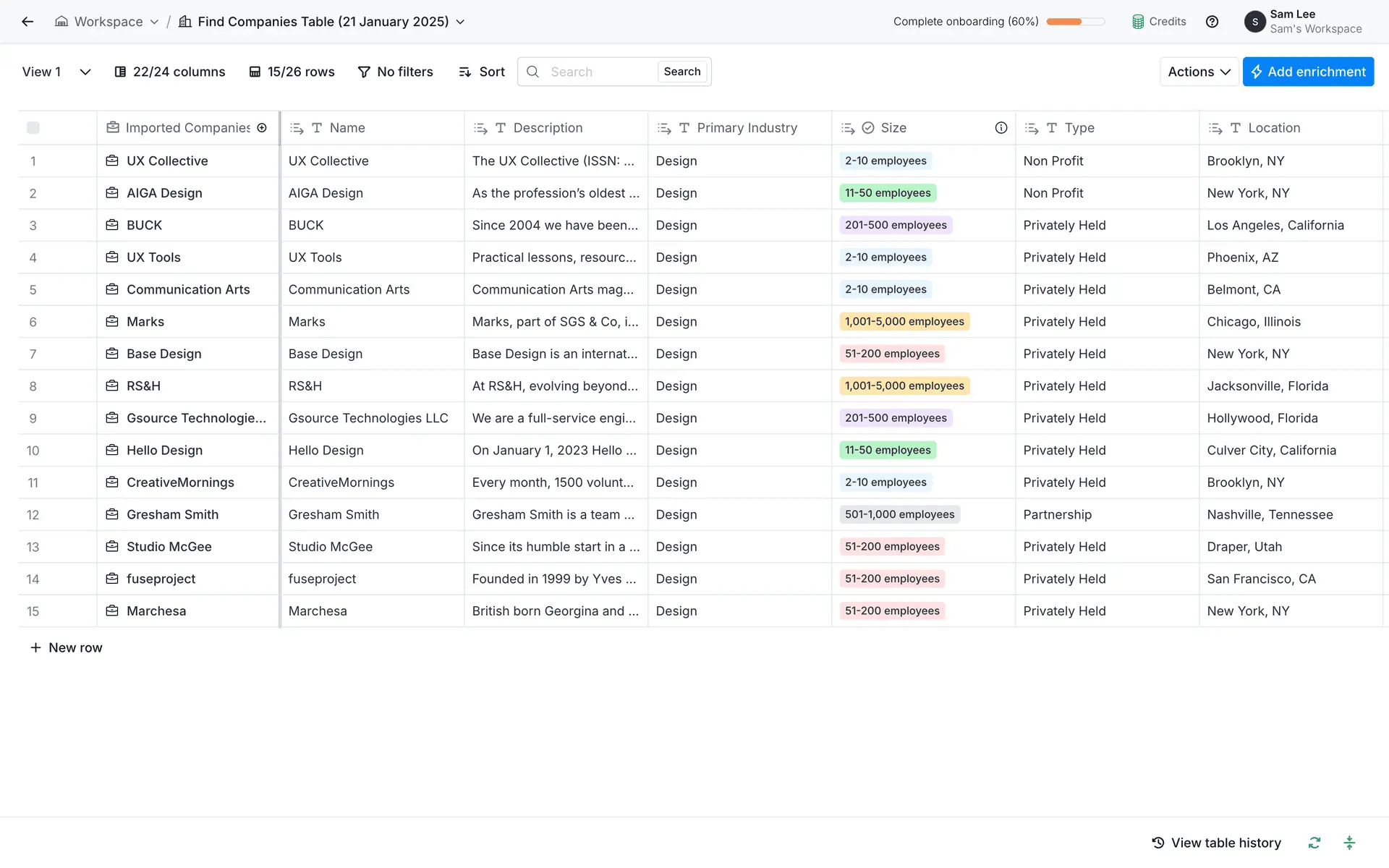Click the back arrow icon
Image resolution: width=1389 pixels, height=868 pixels.
point(27,22)
